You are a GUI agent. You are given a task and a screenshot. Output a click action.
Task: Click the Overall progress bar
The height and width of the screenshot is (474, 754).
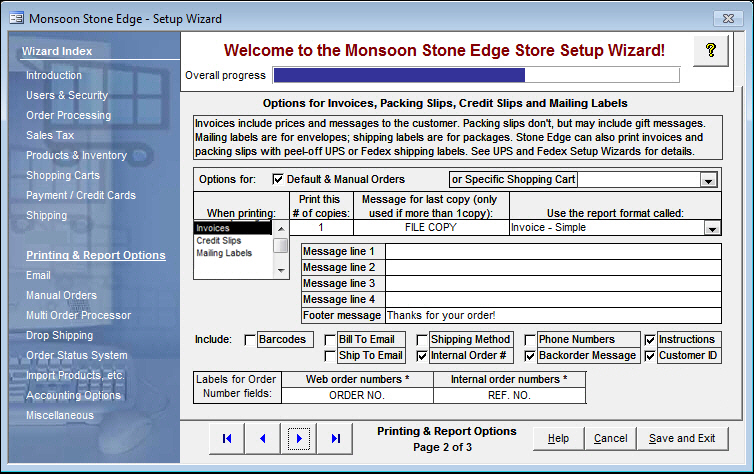tap(476, 75)
